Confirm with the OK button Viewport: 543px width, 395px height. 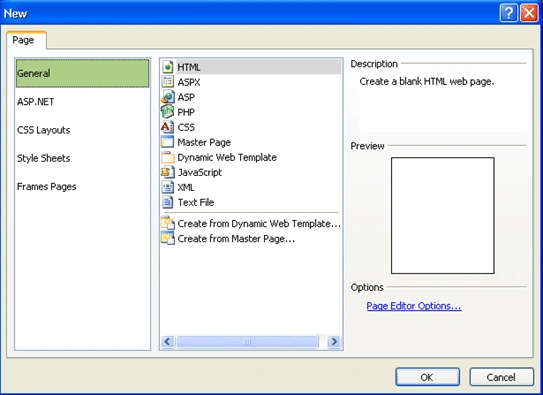(428, 377)
